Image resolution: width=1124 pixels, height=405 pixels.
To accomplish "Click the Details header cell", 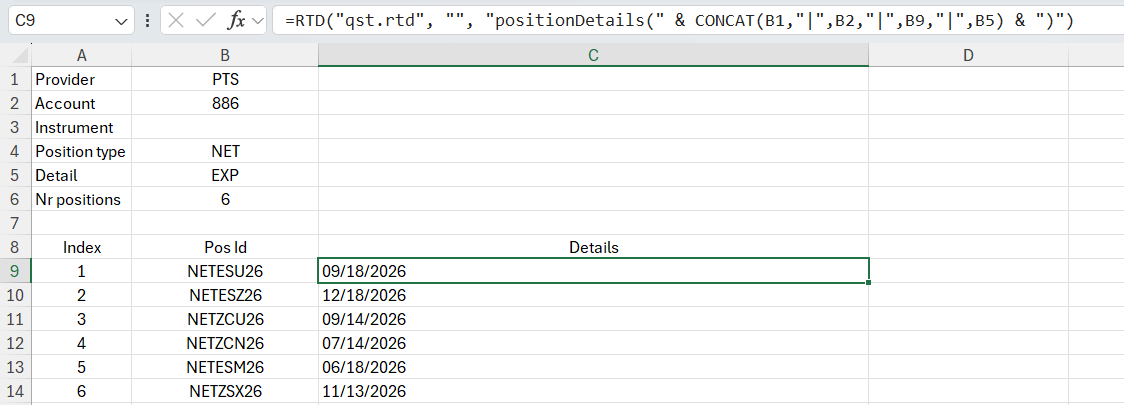I will (x=594, y=247).
